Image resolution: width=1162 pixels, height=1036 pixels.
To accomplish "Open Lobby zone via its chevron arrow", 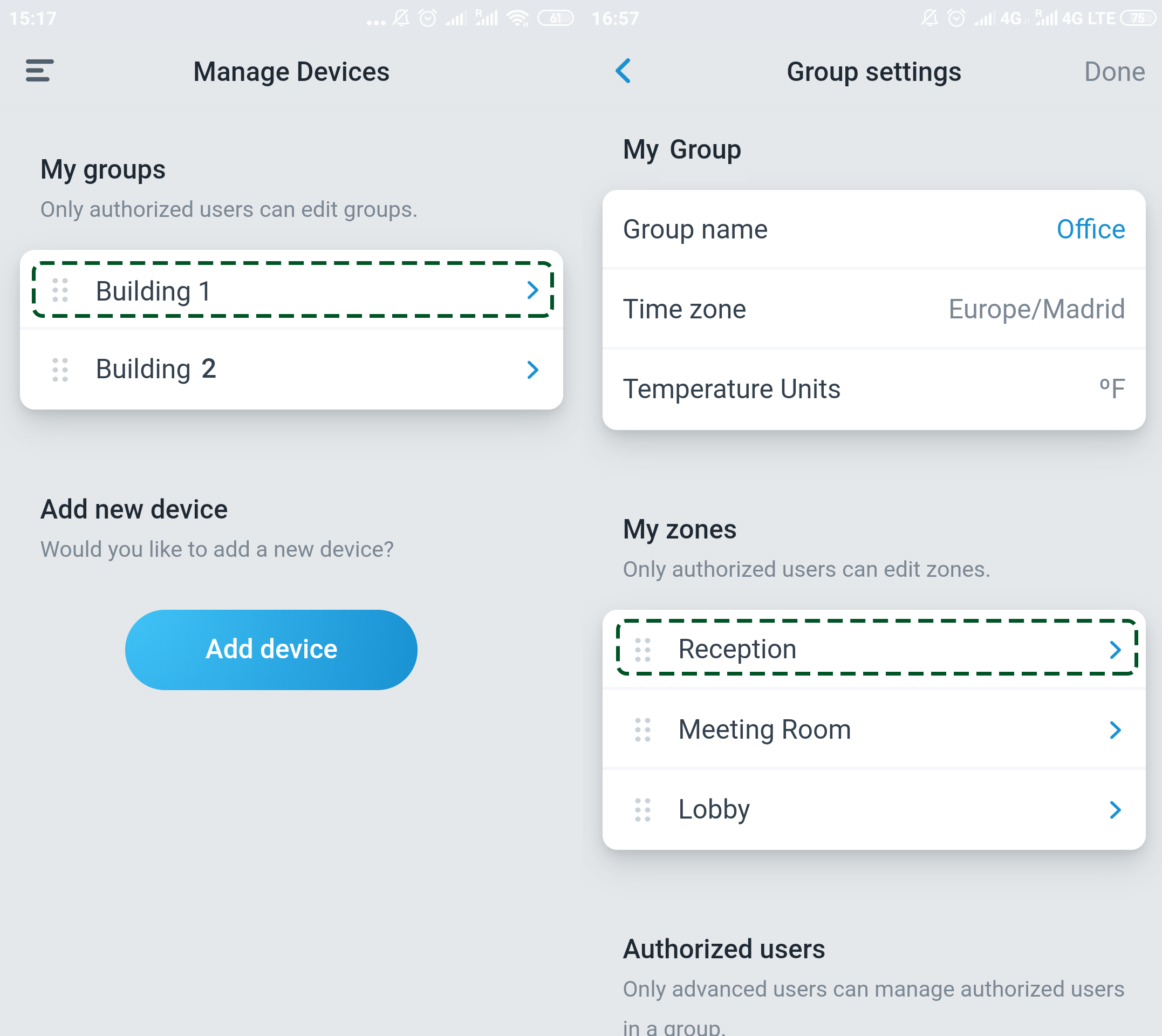I will pos(1116,809).
